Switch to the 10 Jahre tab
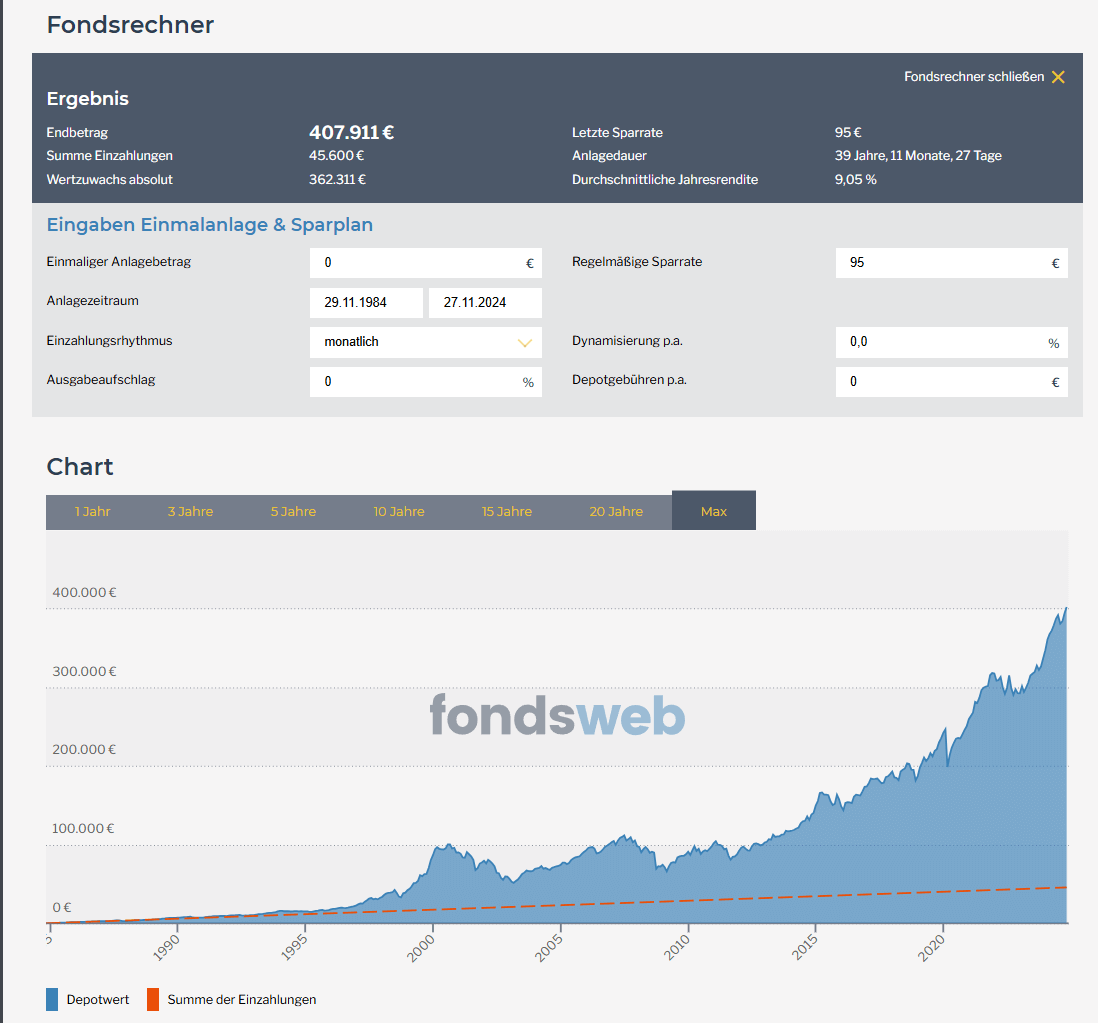 tap(399, 511)
